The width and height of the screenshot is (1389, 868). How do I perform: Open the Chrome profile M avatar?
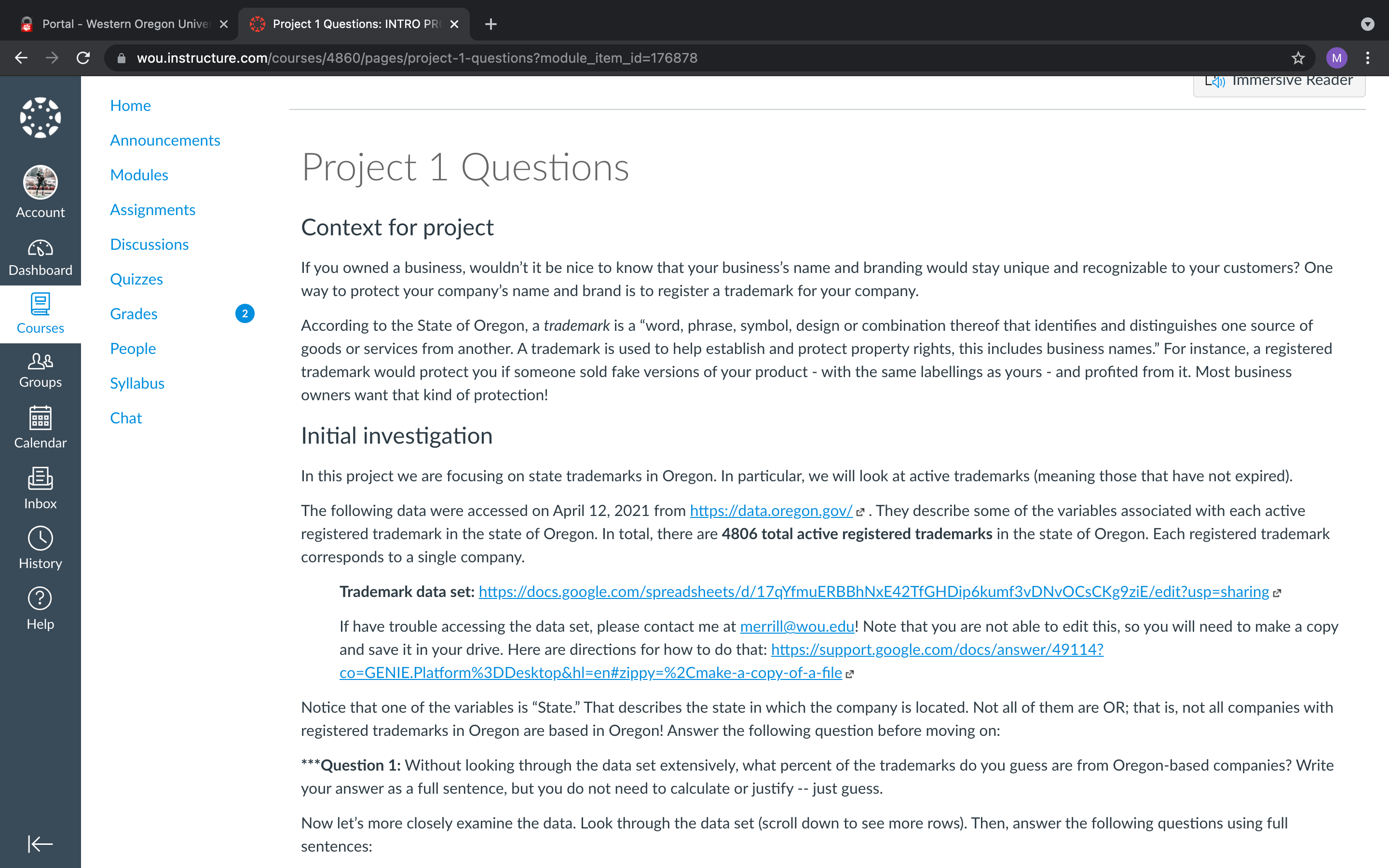(1337, 58)
